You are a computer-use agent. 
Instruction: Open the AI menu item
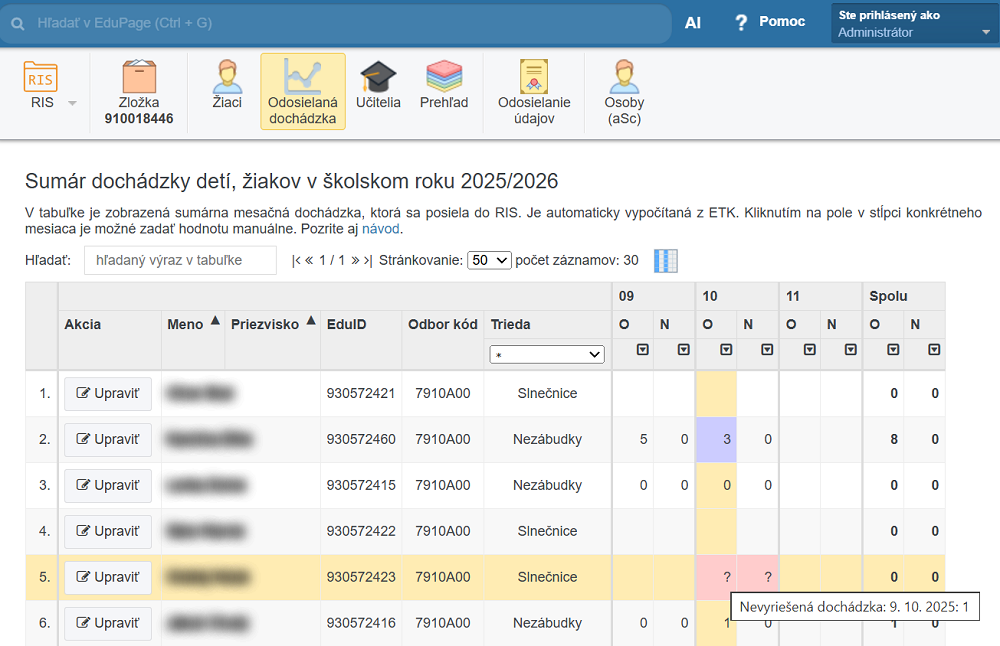click(x=692, y=22)
